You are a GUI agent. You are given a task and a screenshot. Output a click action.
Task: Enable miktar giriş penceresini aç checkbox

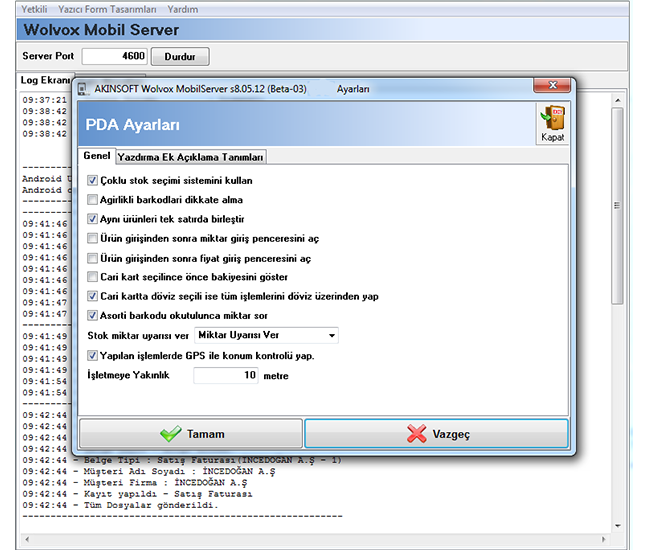tap(92, 238)
